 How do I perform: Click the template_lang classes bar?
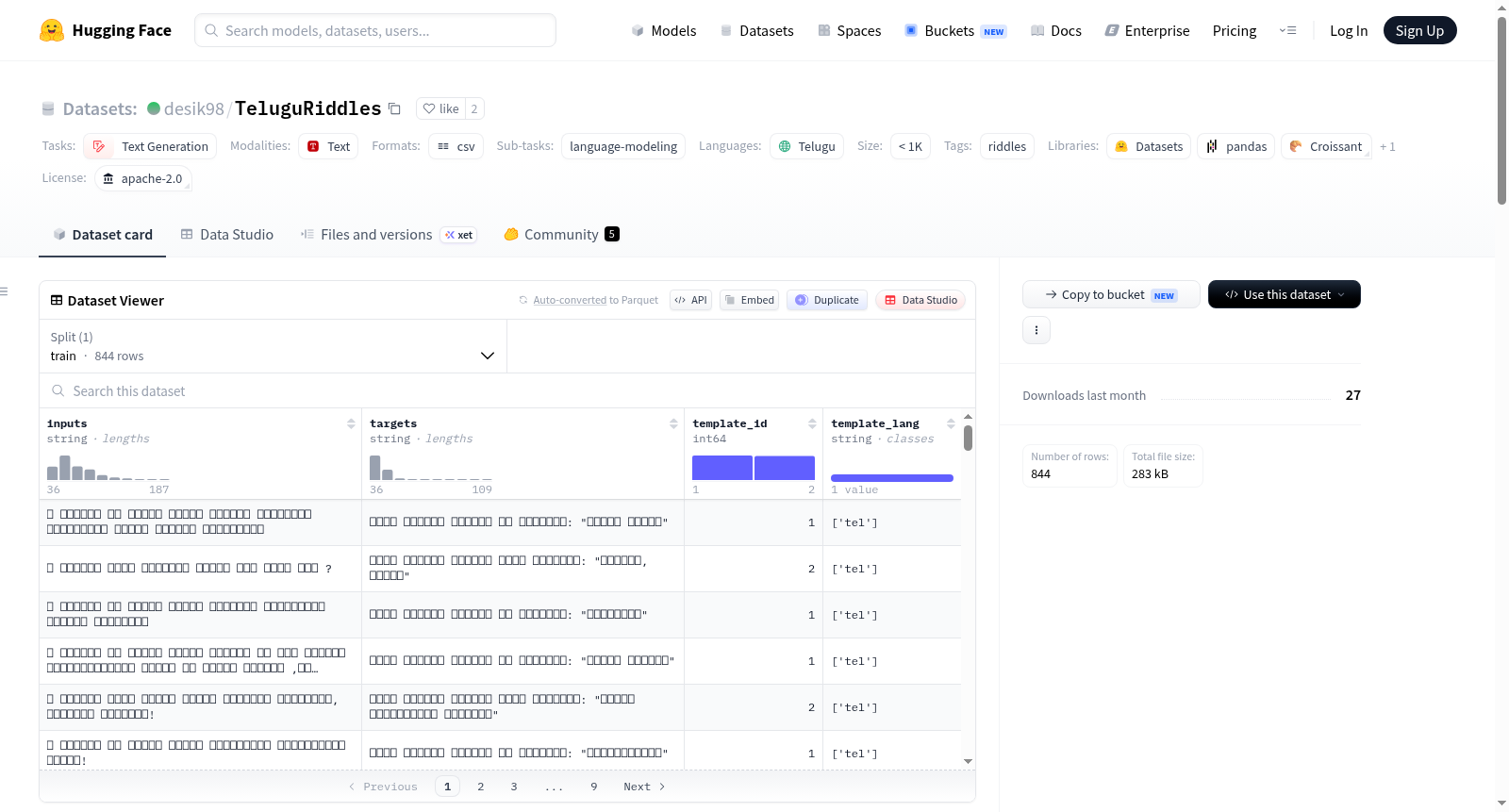(892, 478)
